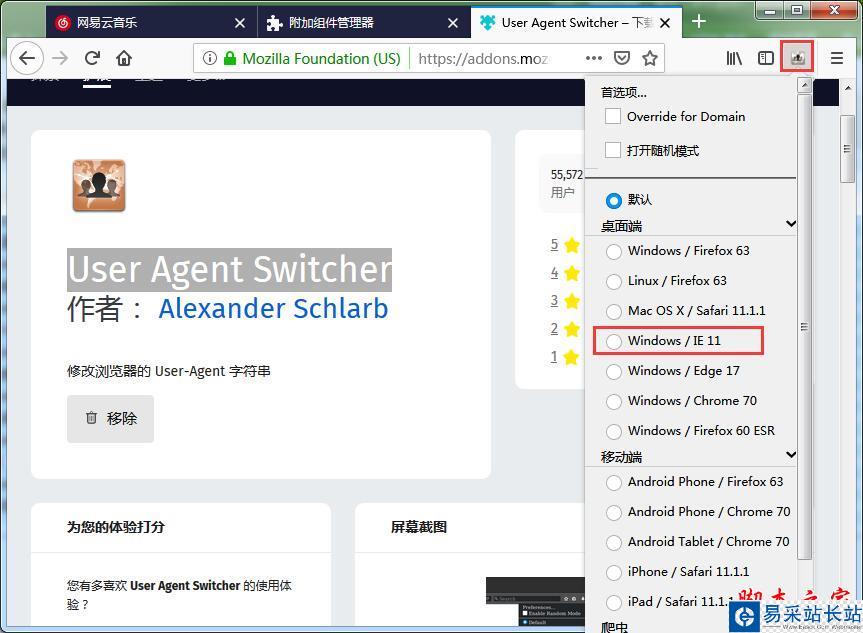This screenshot has width=863, height=633.
Task: Click the User Agent Switcher toolbar icon
Action: click(x=798, y=57)
